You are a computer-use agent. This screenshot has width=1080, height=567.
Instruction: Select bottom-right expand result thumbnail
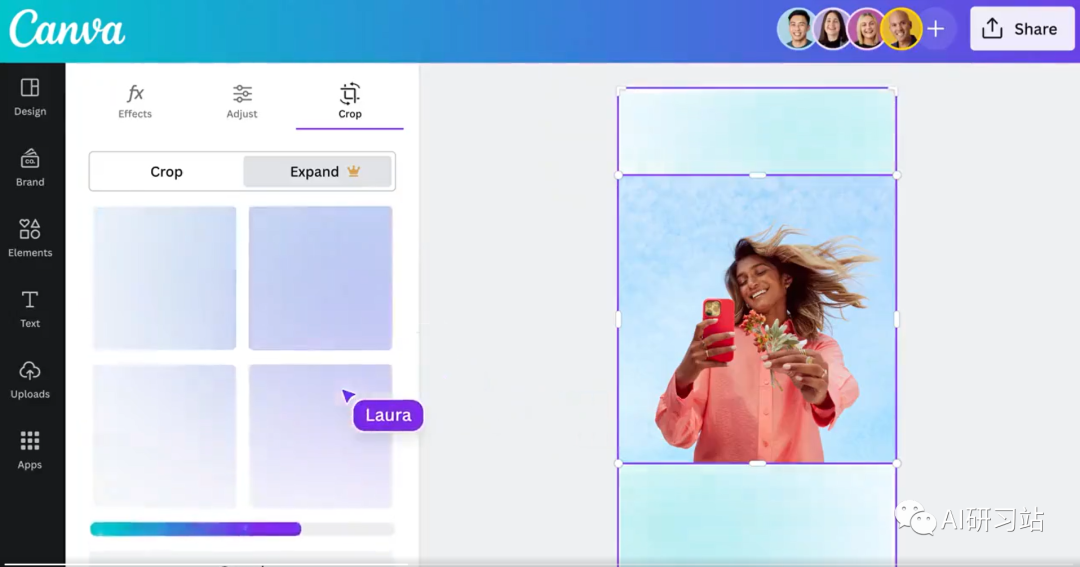click(320, 436)
